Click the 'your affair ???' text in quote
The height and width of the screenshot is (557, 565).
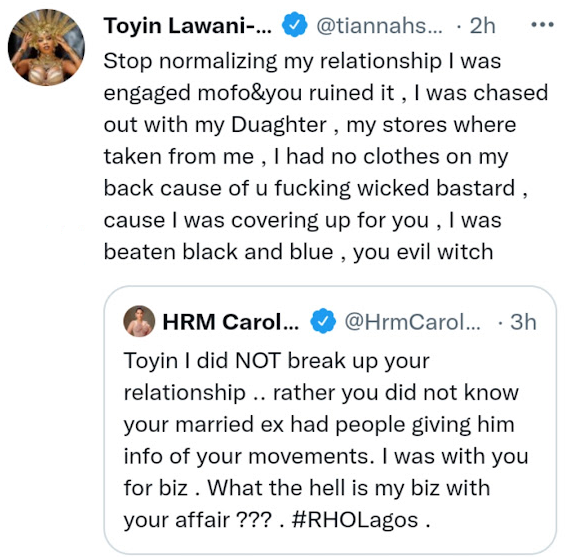[197, 520]
